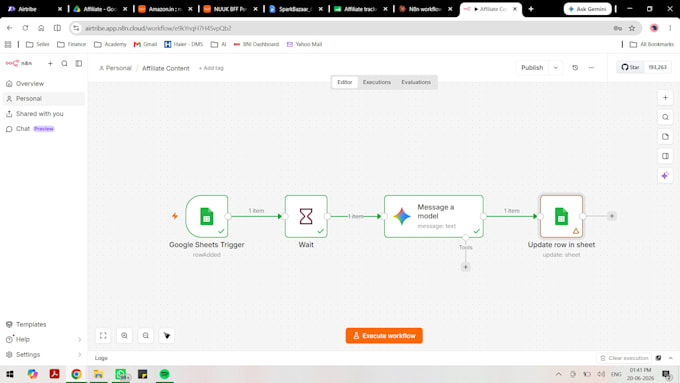
Task: Open Templates in the sidebar
Action: click(x=43, y=324)
